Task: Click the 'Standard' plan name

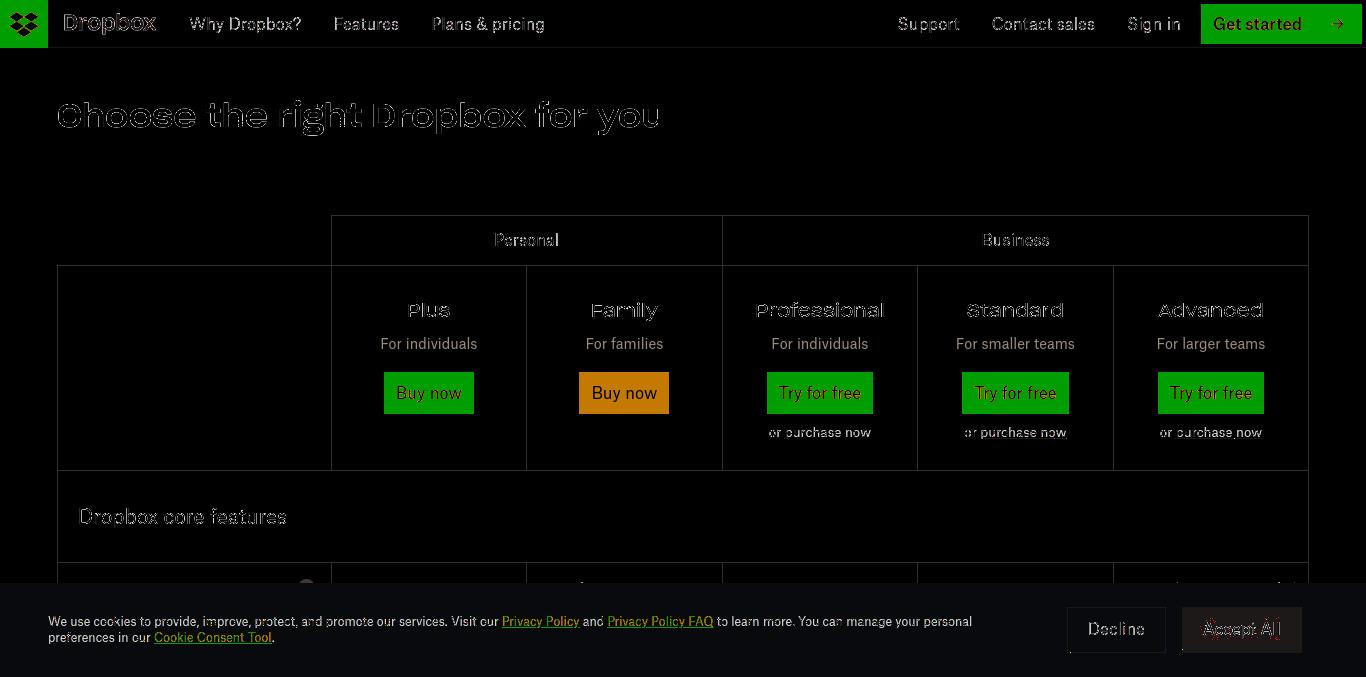Action: (1015, 310)
